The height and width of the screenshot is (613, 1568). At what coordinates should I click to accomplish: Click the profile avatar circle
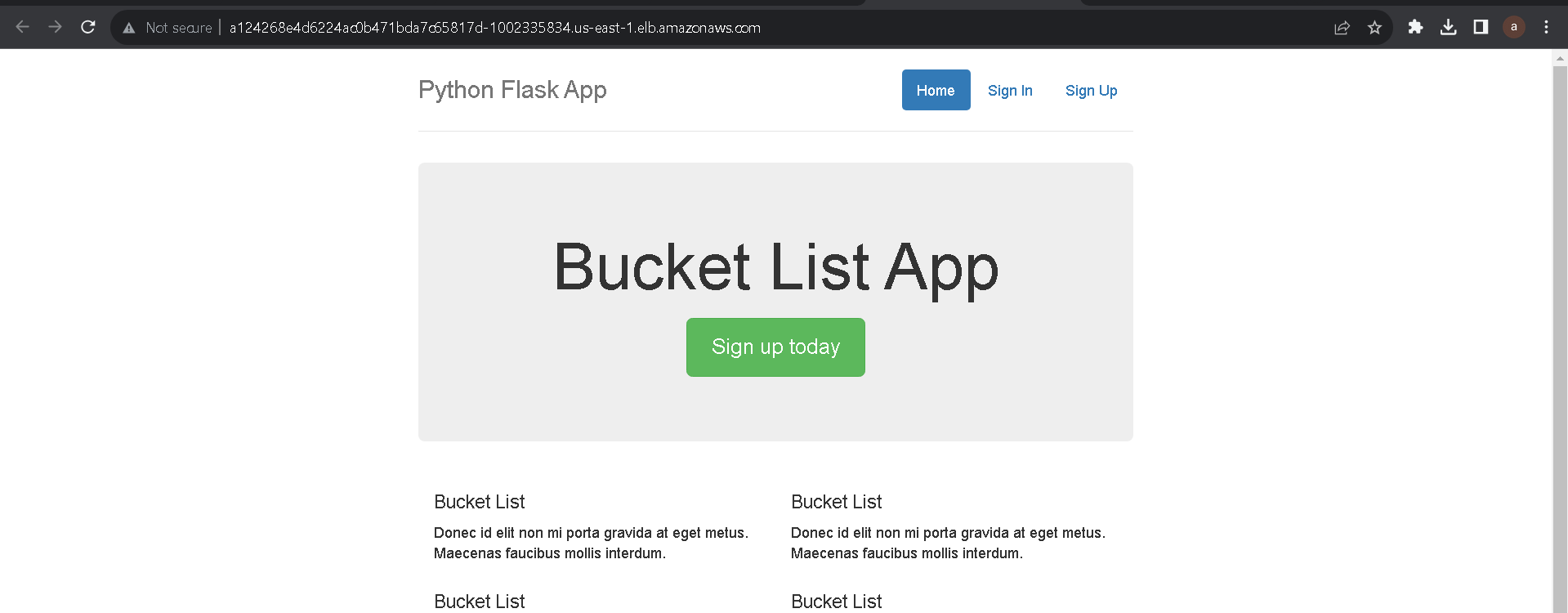tap(1513, 27)
